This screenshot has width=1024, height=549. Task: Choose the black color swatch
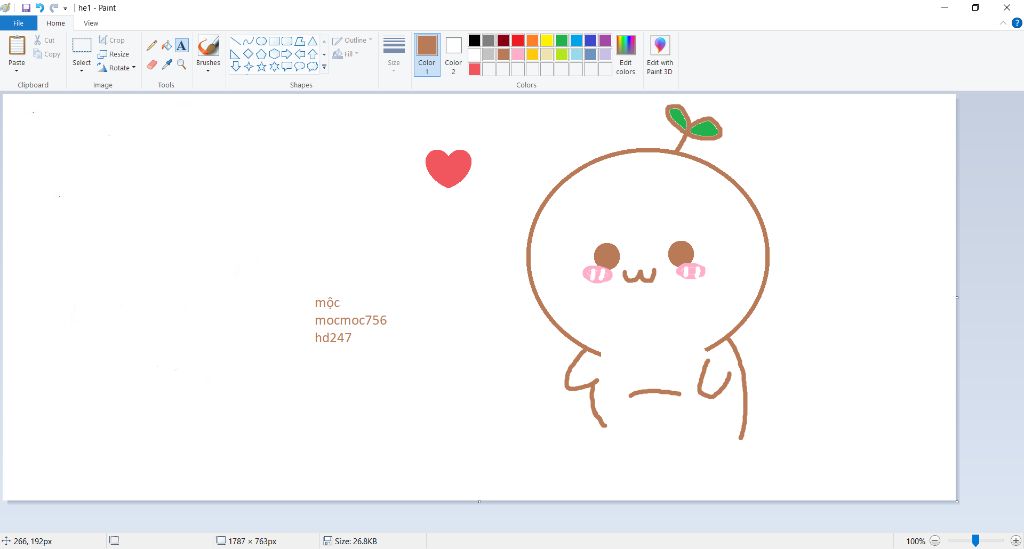pyautogui.click(x=475, y=40)
